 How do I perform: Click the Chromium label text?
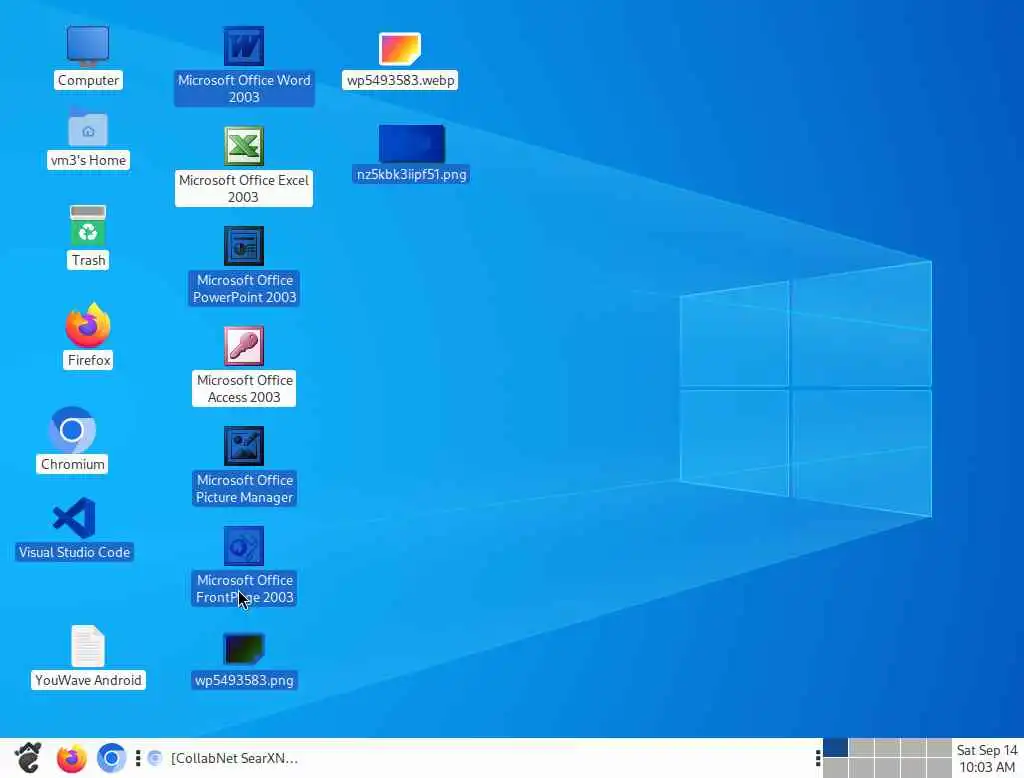tap(72, 464)
